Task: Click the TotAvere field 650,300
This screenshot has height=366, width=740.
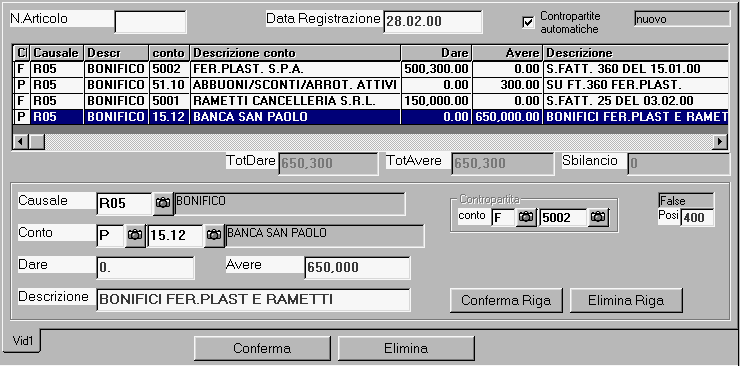Action: [x=503, y=163]
